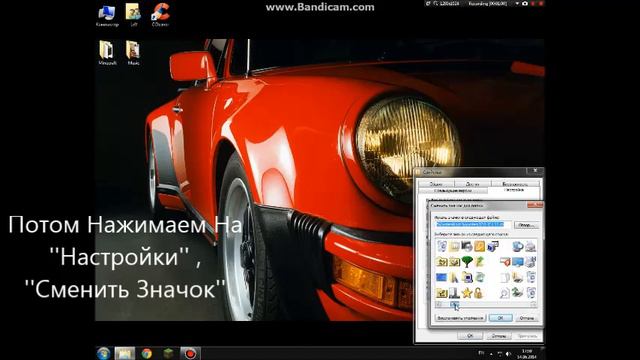Select the globe icon in the top row
Image resolution: width=640 pixels, height=360 pixels.
point(518,247)
